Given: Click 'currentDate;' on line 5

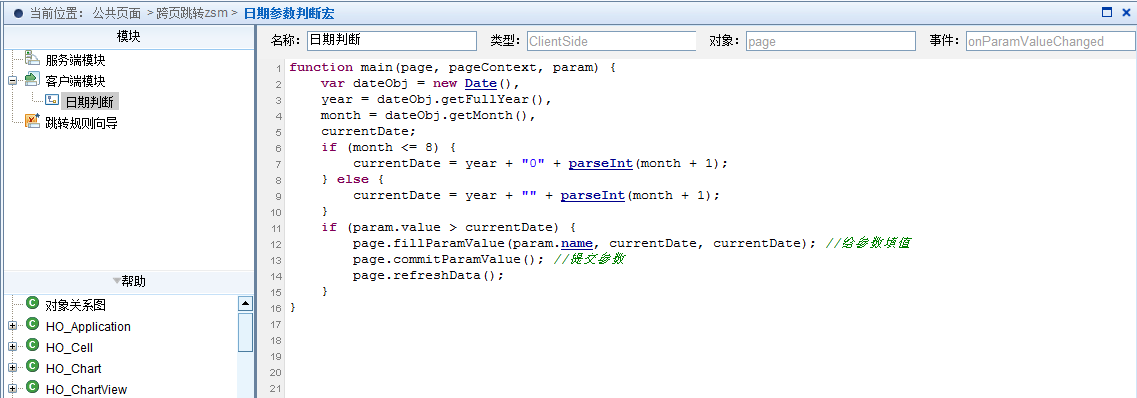Looking at the screenshot, I should tap(369, 131).
